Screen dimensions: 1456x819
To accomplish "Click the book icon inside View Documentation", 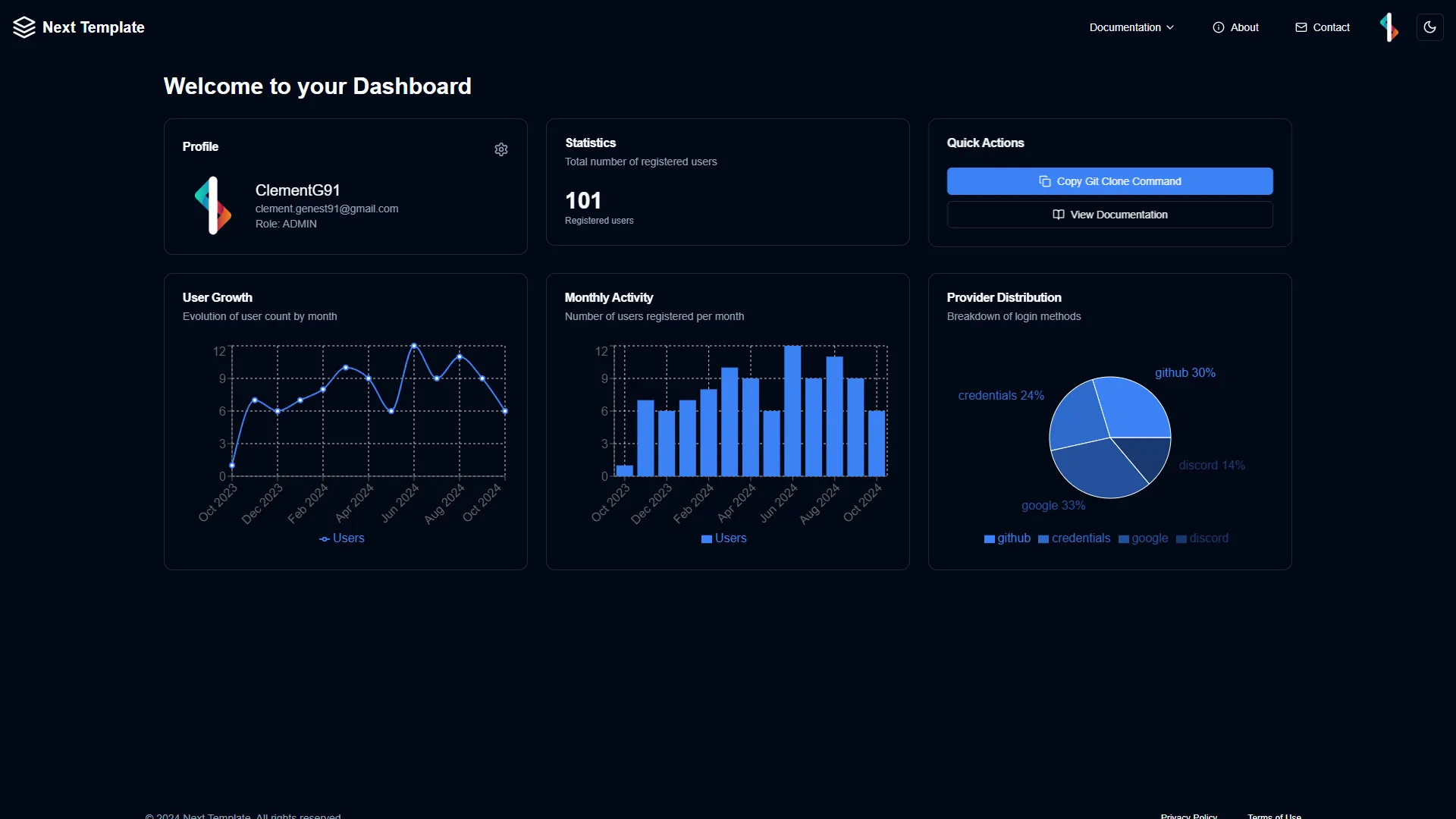I will pos(1059,215).
